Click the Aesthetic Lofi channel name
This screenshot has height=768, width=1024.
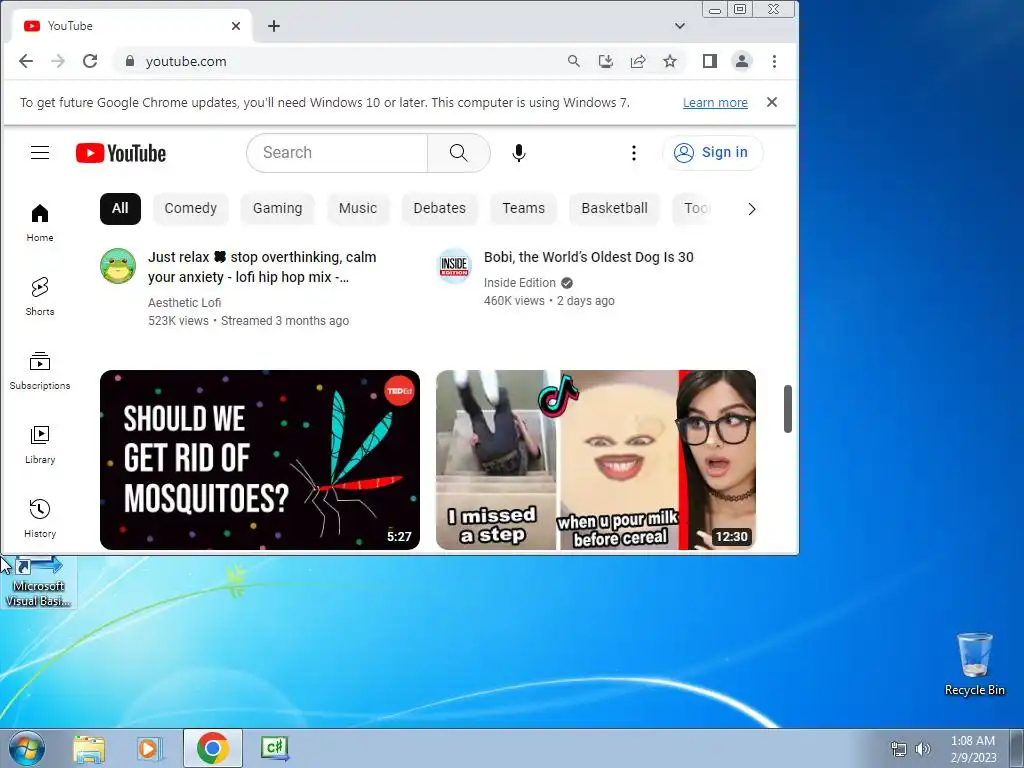pyautogui.click(x=185, y=302)
